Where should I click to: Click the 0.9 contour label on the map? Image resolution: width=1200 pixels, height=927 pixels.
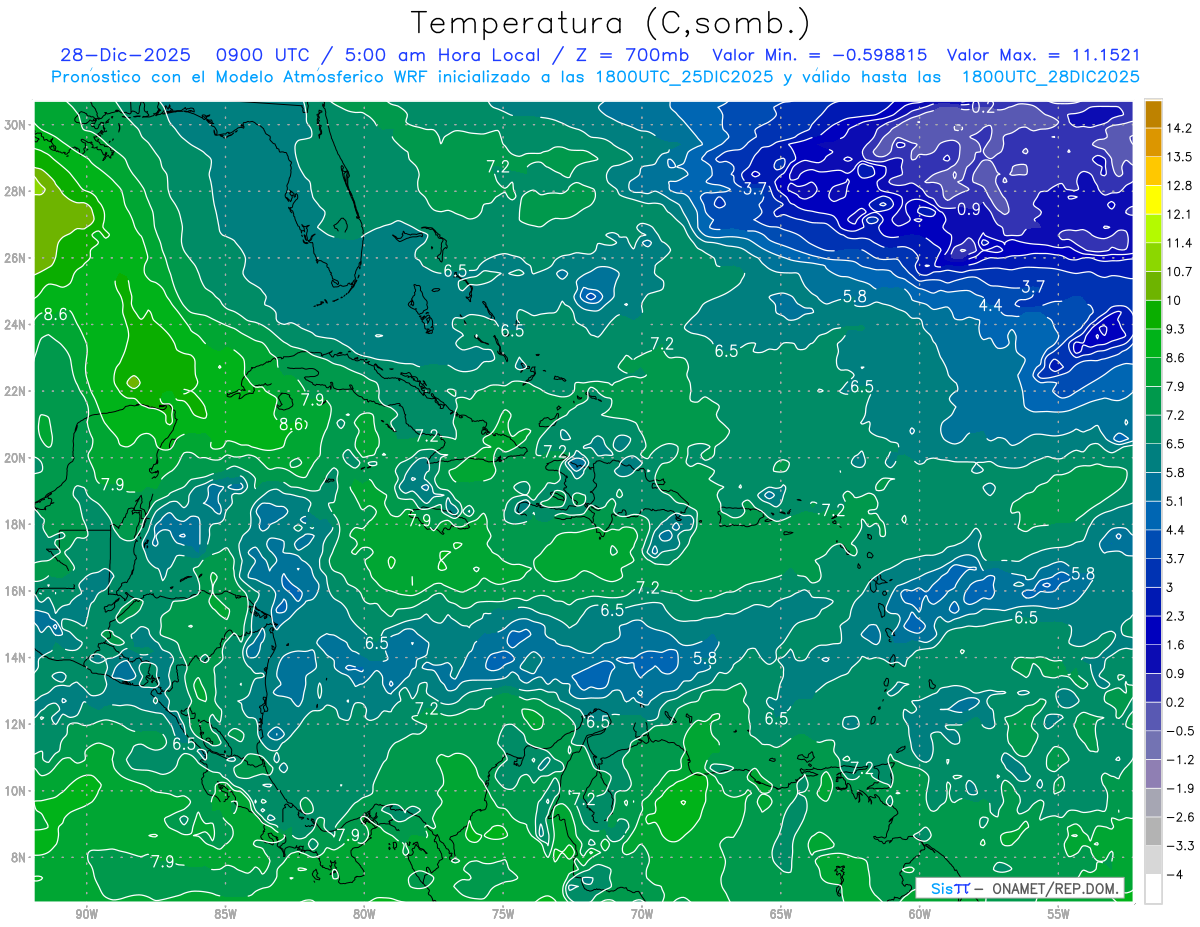[968, 209]
